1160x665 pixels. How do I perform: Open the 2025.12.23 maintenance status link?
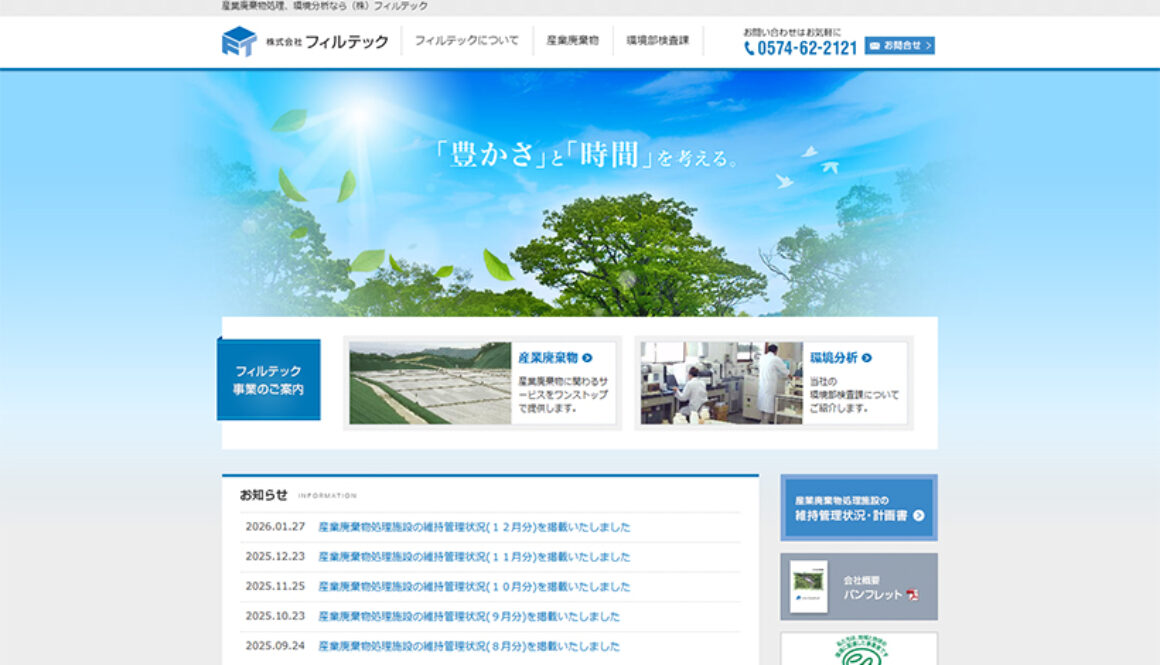[475, 556]
